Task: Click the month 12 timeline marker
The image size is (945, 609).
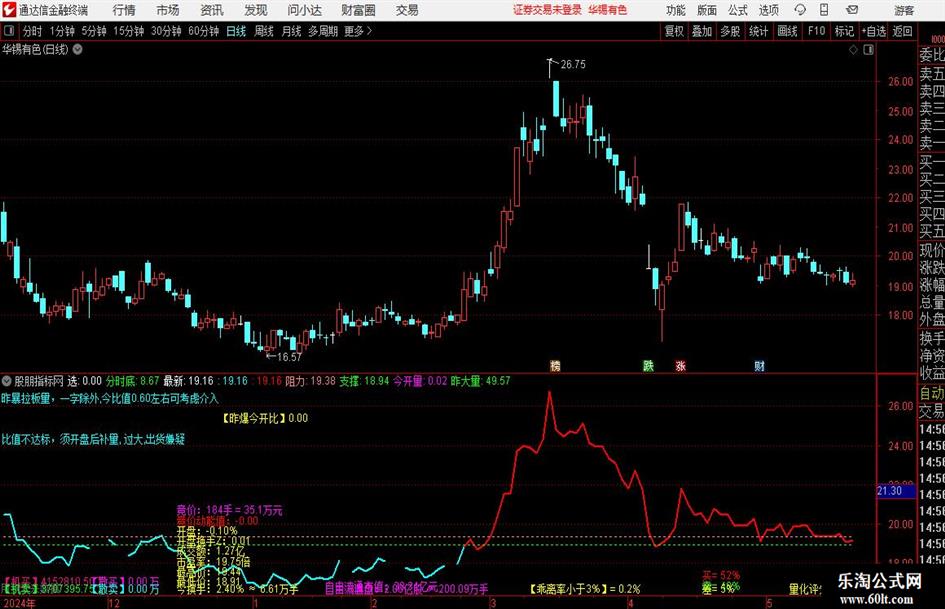Action: [113, 603]
